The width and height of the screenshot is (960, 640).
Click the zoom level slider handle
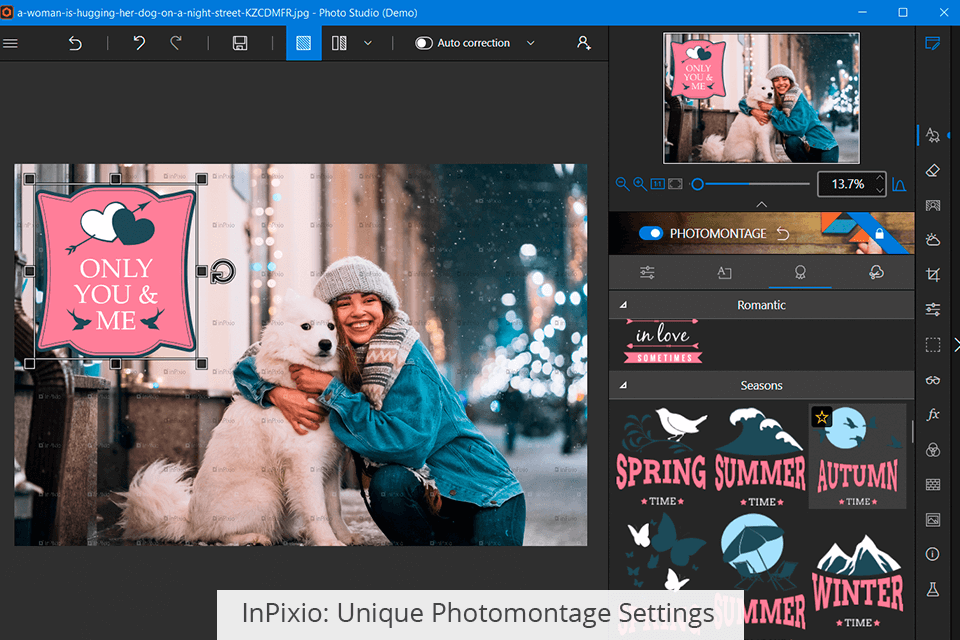698,184
